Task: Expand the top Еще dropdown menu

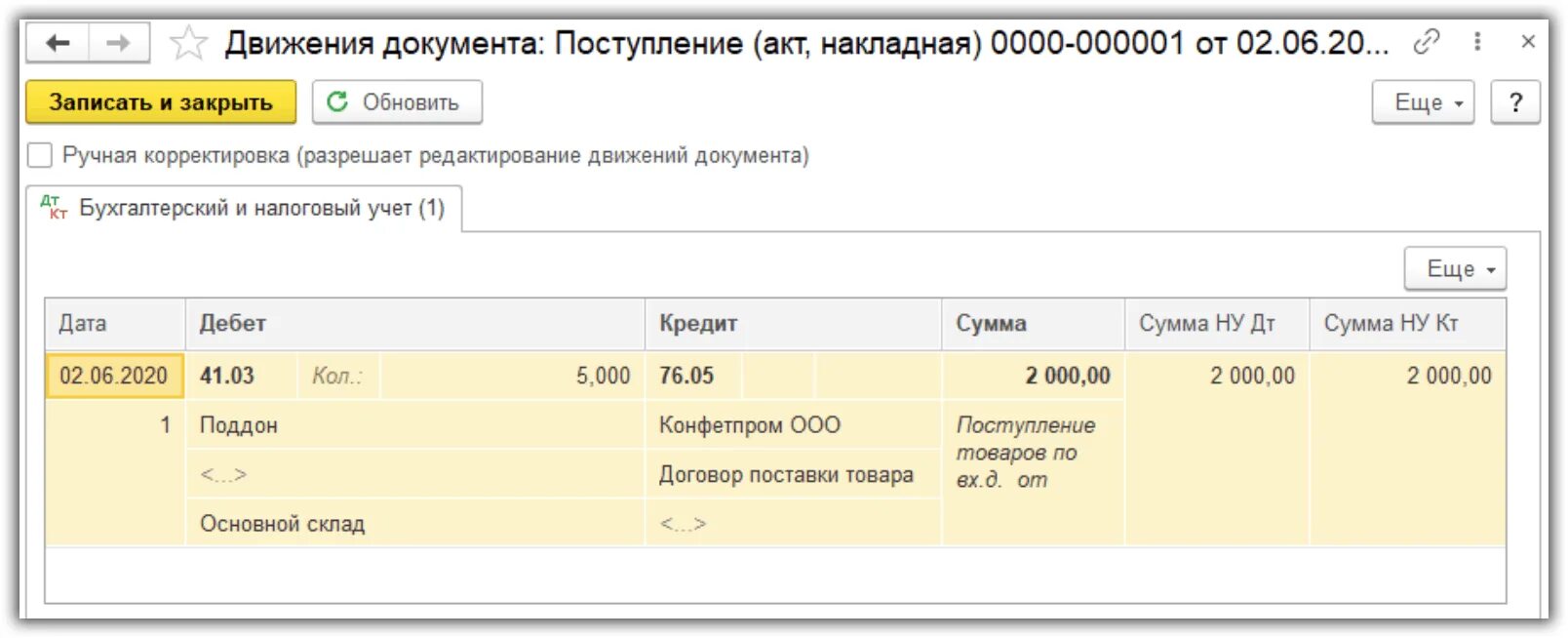Action: [1423, 102]
